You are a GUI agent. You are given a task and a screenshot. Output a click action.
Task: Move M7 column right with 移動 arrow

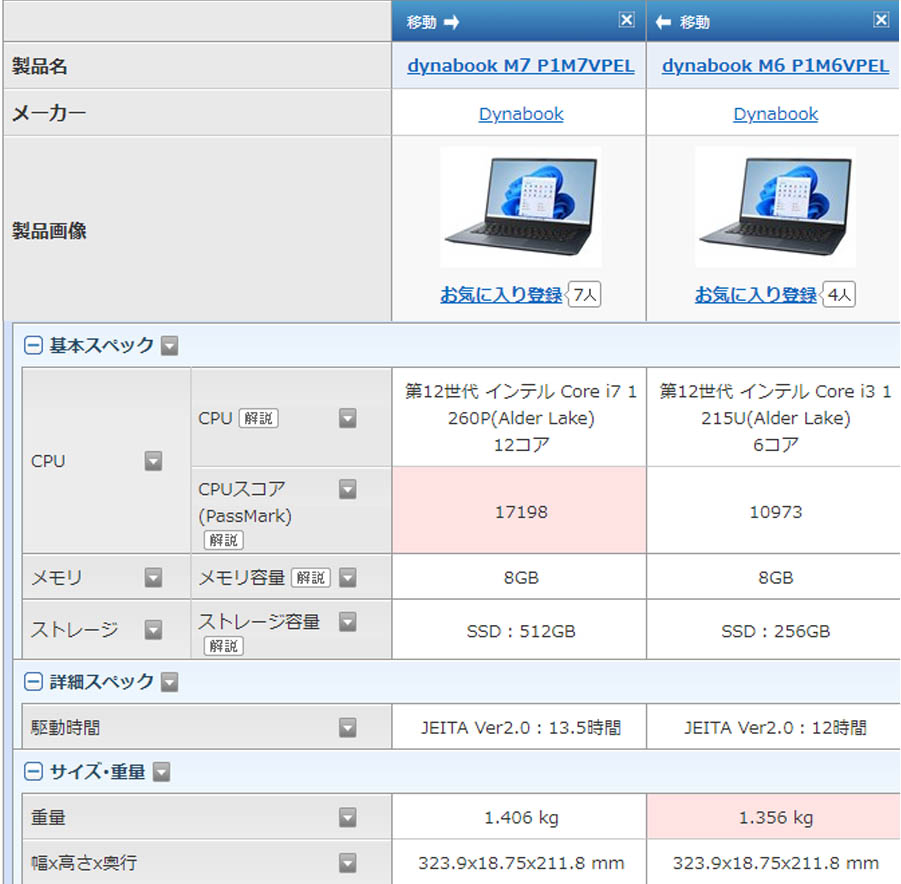click(x=433, y=22)
